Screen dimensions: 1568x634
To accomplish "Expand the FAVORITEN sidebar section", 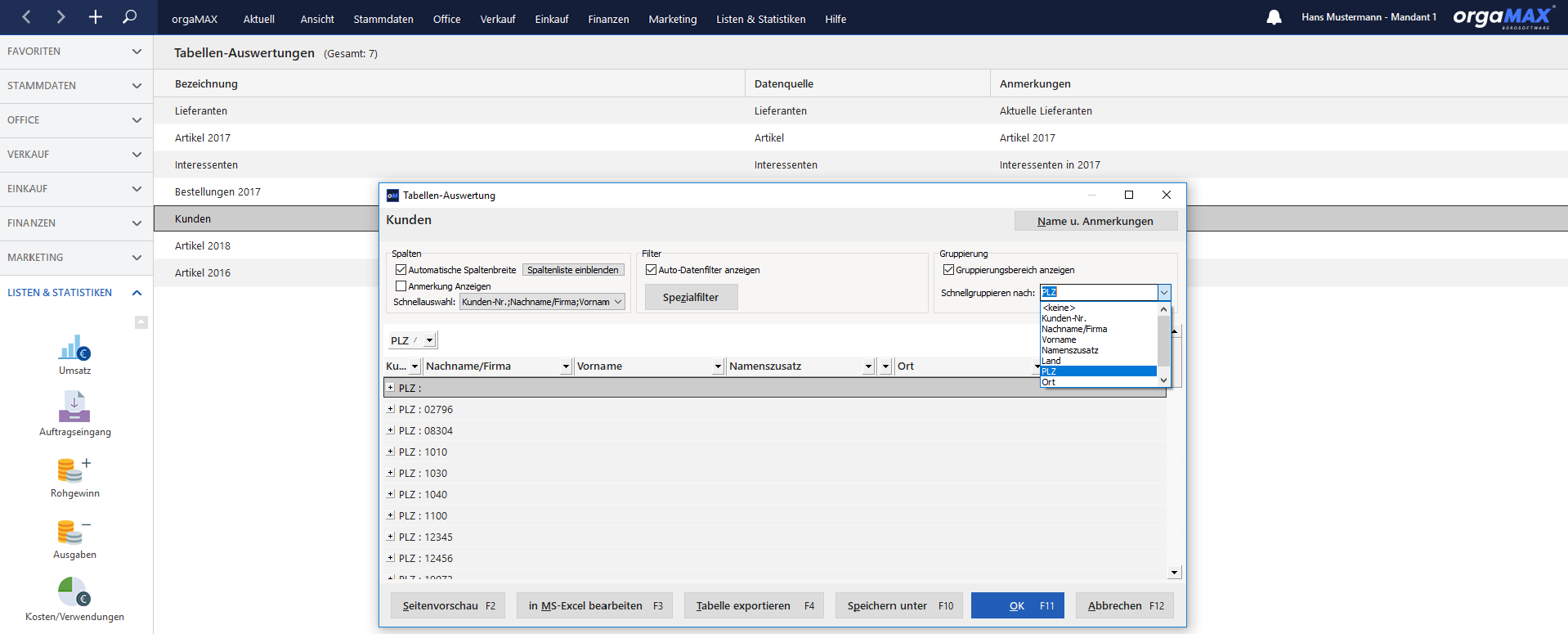I will [76, 52].
